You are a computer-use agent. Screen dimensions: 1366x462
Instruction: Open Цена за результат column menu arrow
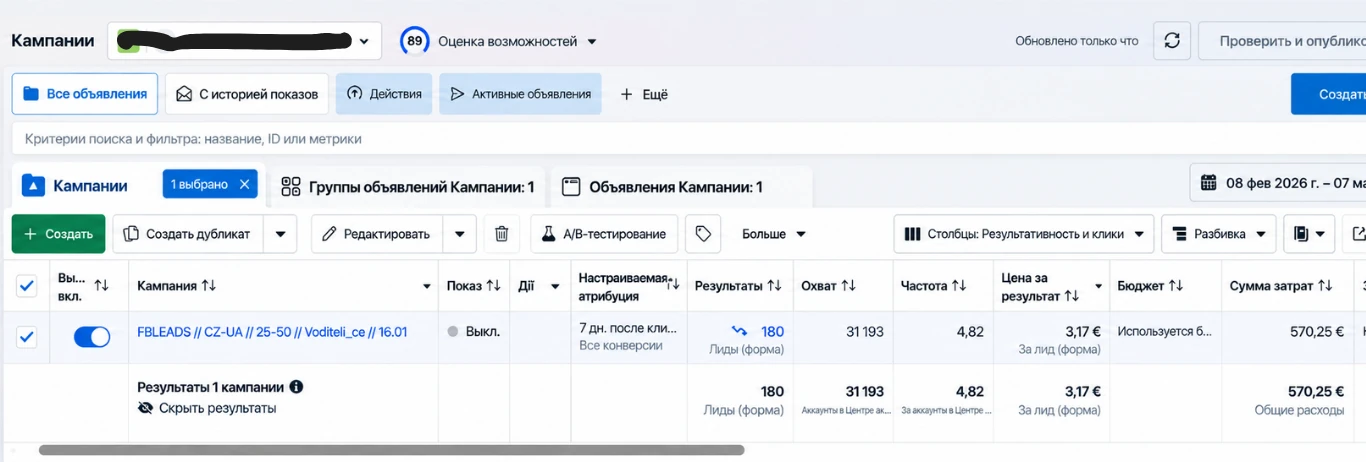tap(1099, 287)
